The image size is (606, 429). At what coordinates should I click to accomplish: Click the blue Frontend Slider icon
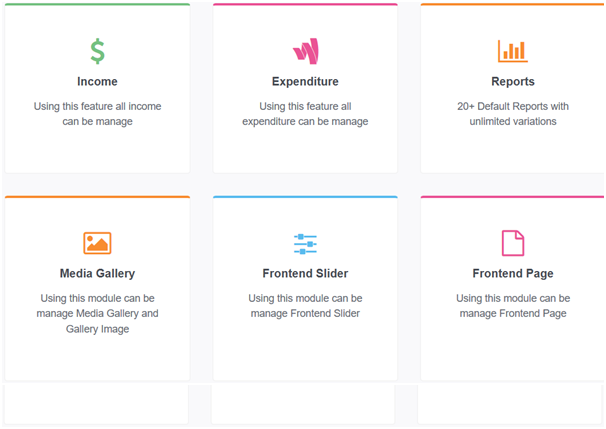[x=305, y=244]
